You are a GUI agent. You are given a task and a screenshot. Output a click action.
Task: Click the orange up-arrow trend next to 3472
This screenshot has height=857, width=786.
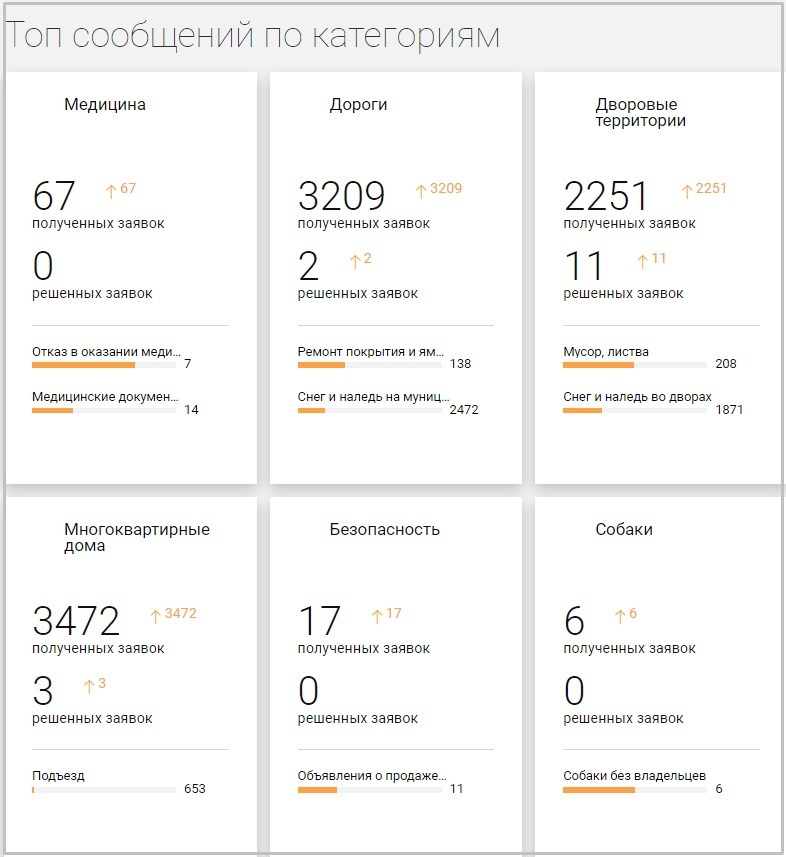[173, 614]
